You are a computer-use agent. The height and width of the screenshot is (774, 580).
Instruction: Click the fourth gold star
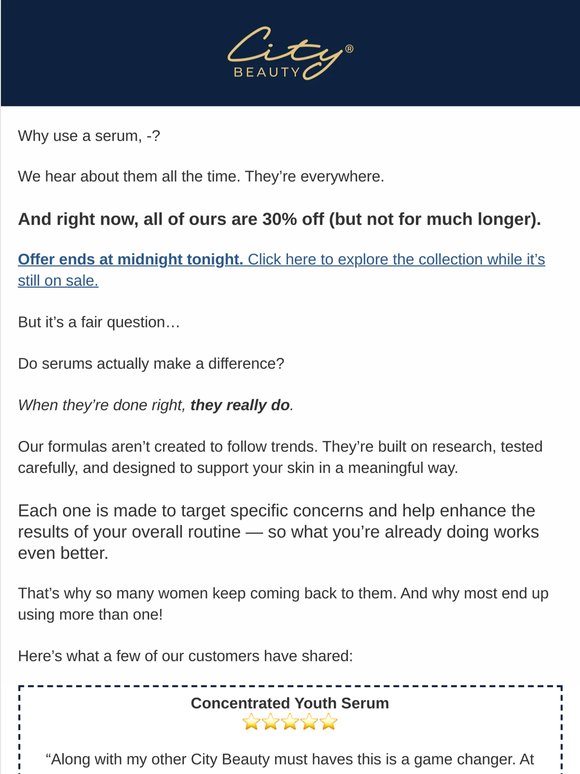coord(309,722)
